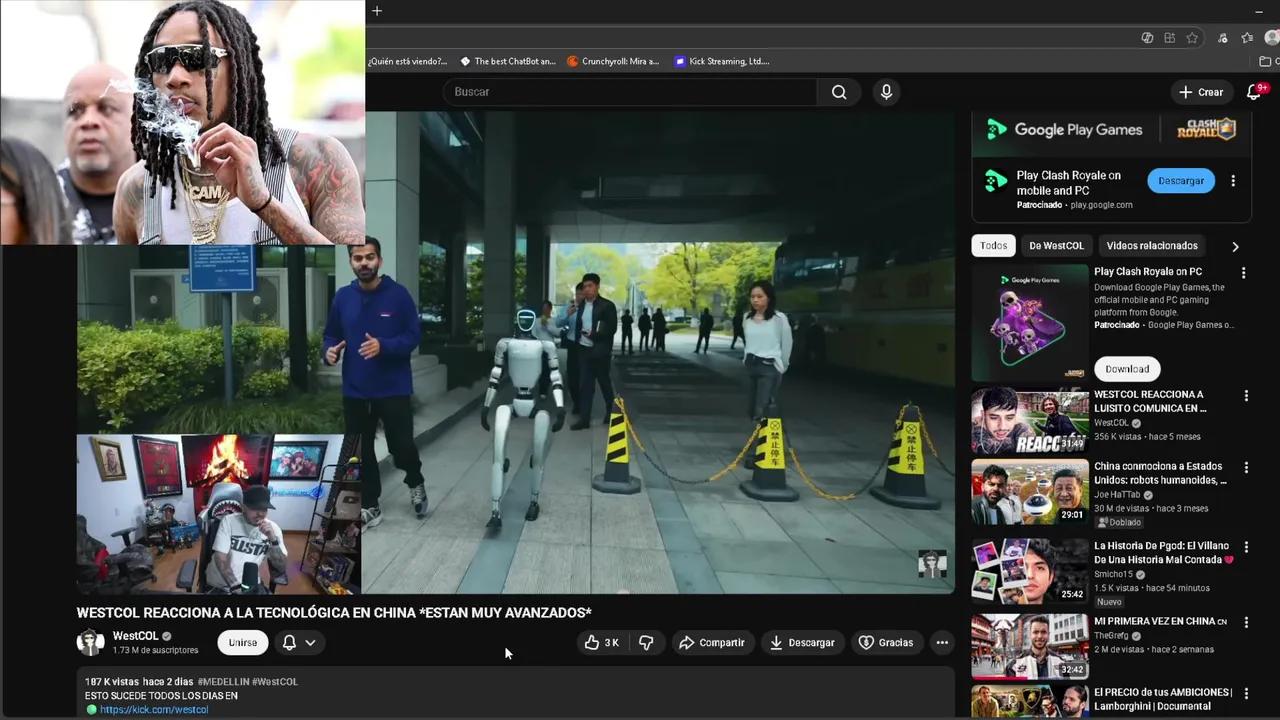Open The best ChatBot bookmark
Viewport: 1280px width, 720px height.
click(507, 61)
